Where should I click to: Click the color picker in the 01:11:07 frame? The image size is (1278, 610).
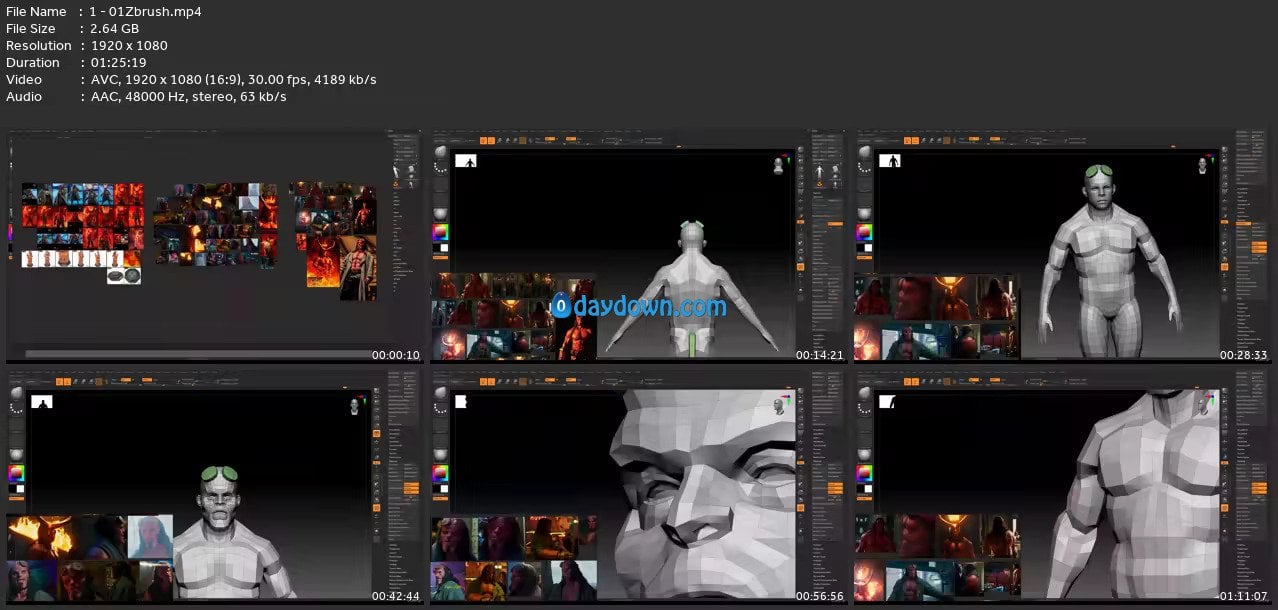[x=864, y=474]
